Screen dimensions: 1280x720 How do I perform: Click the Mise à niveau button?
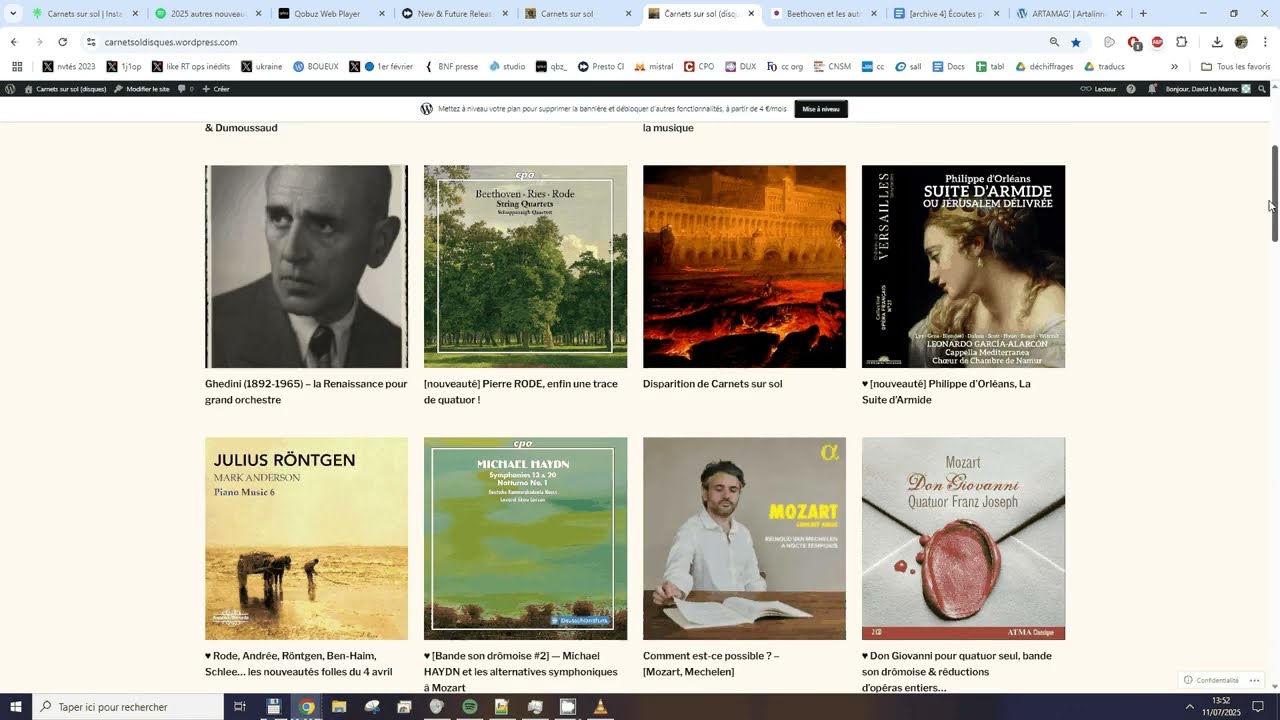pyautogui.click(x=821, y=109)
